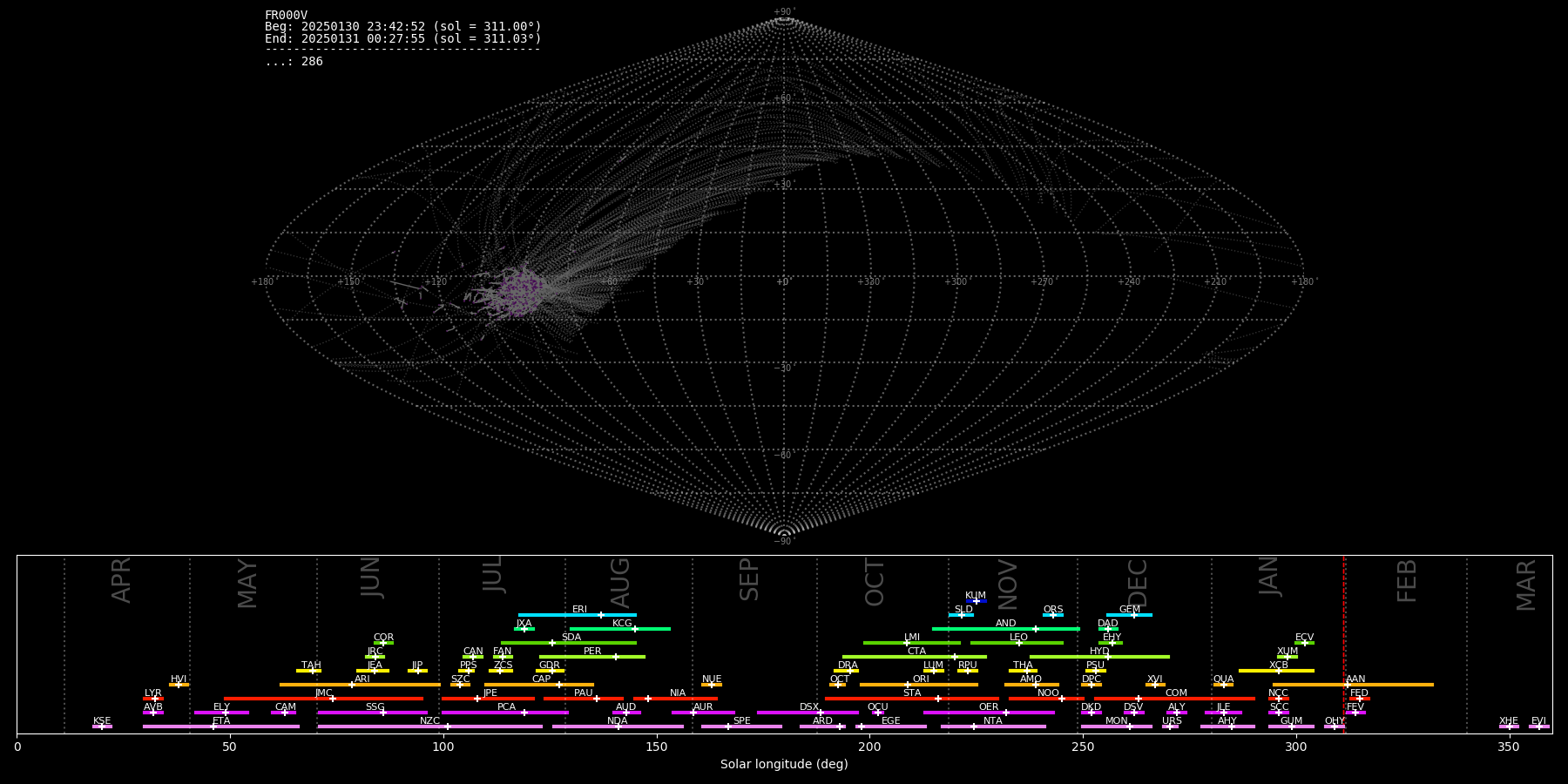Click the OHY shower label
1568x784 pixels.
1335,720
